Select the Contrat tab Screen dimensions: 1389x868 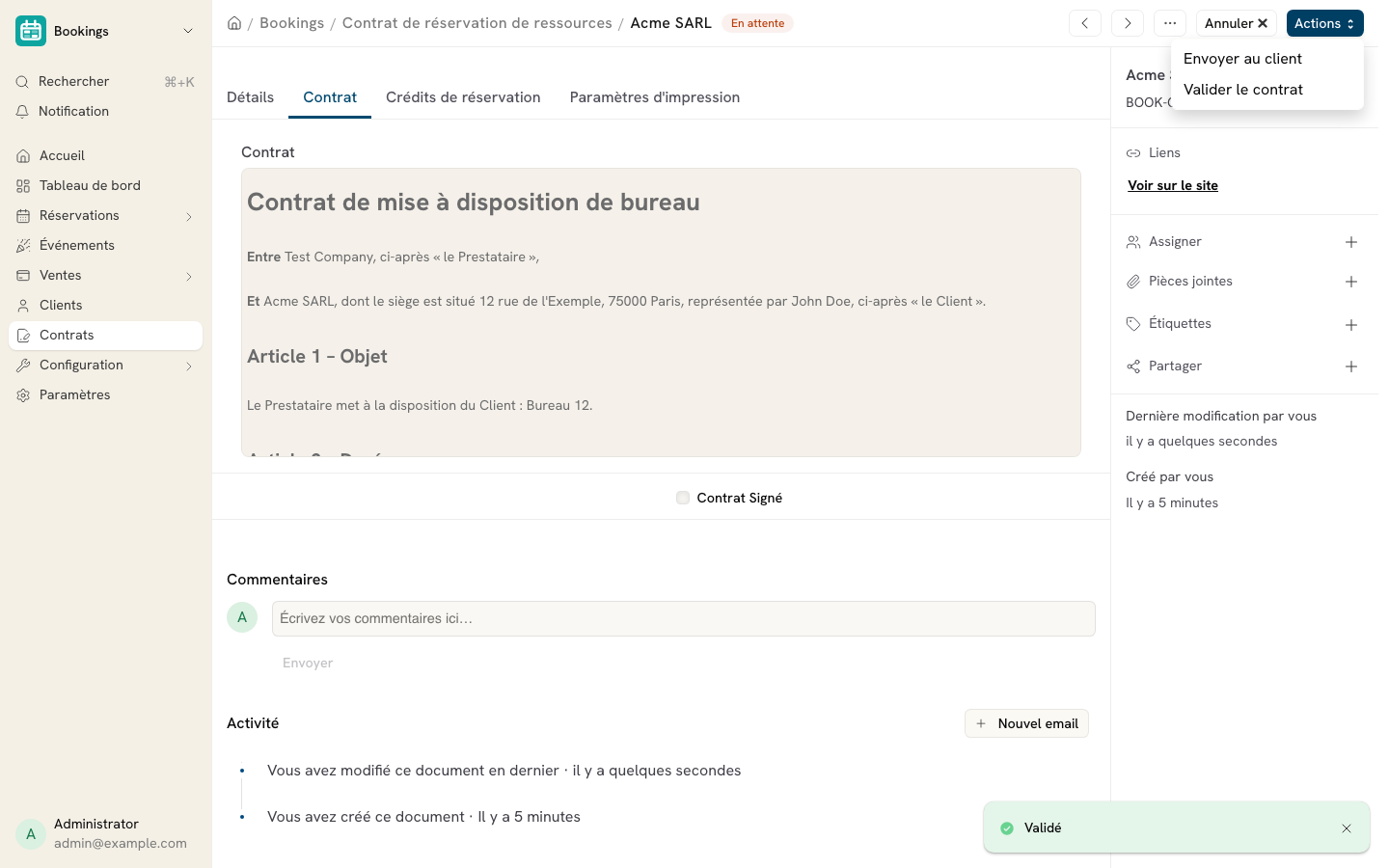pyautogui.click(x=330, y=97)
